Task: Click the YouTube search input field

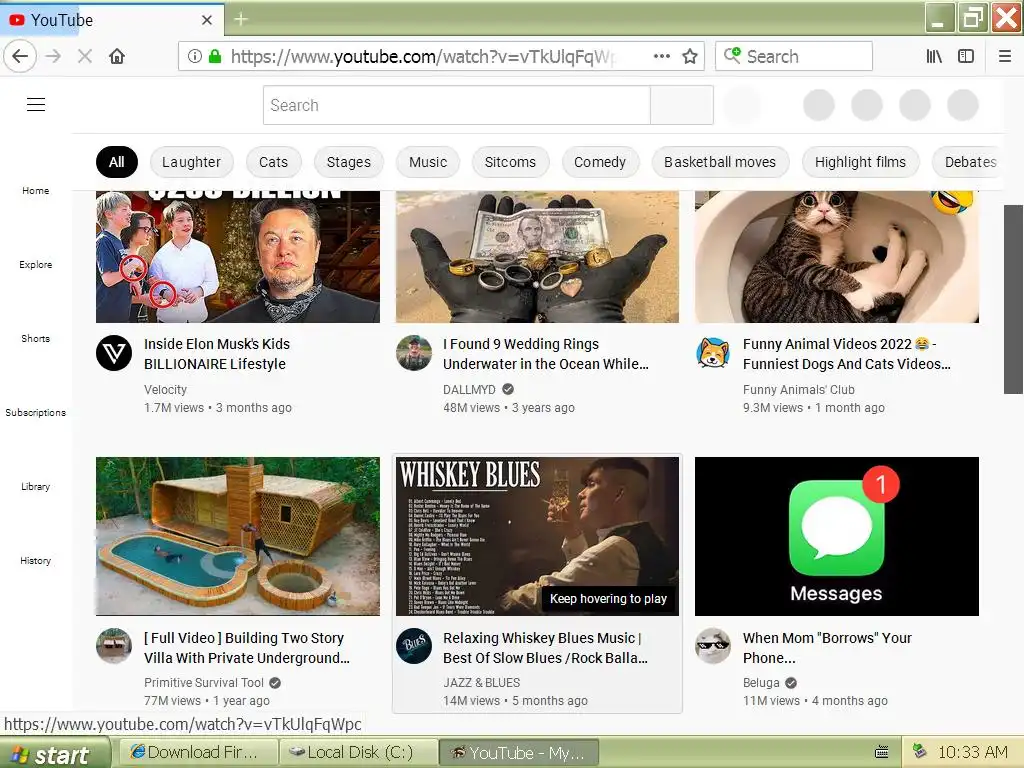Action: pyautogui.click(x=456, y=105)
